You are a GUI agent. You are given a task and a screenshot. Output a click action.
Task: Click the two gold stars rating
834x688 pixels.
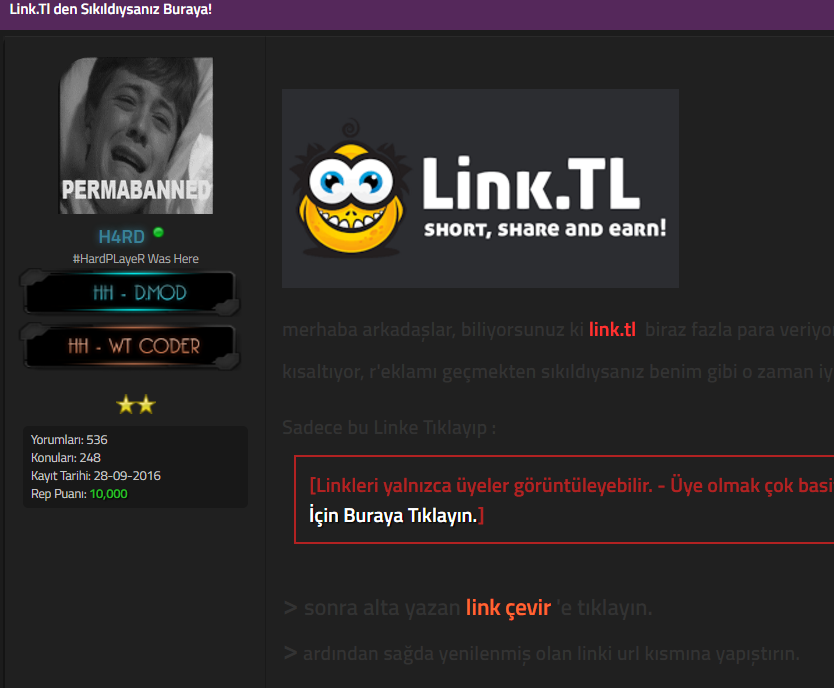136,405
